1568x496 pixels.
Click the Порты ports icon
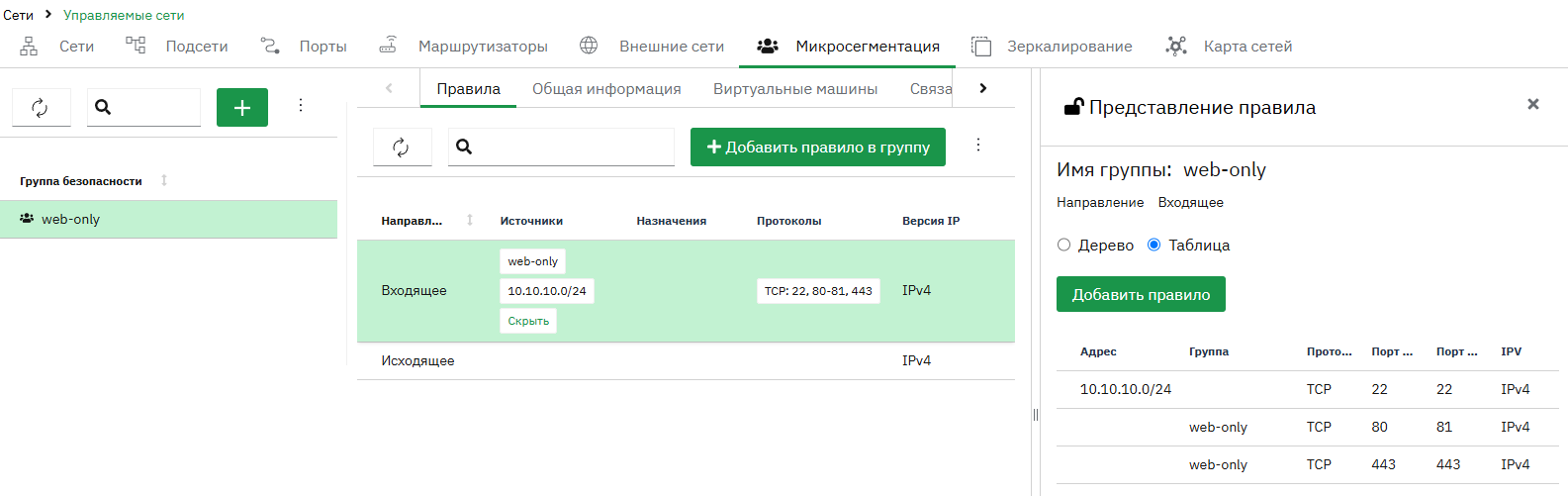(270, 46)
